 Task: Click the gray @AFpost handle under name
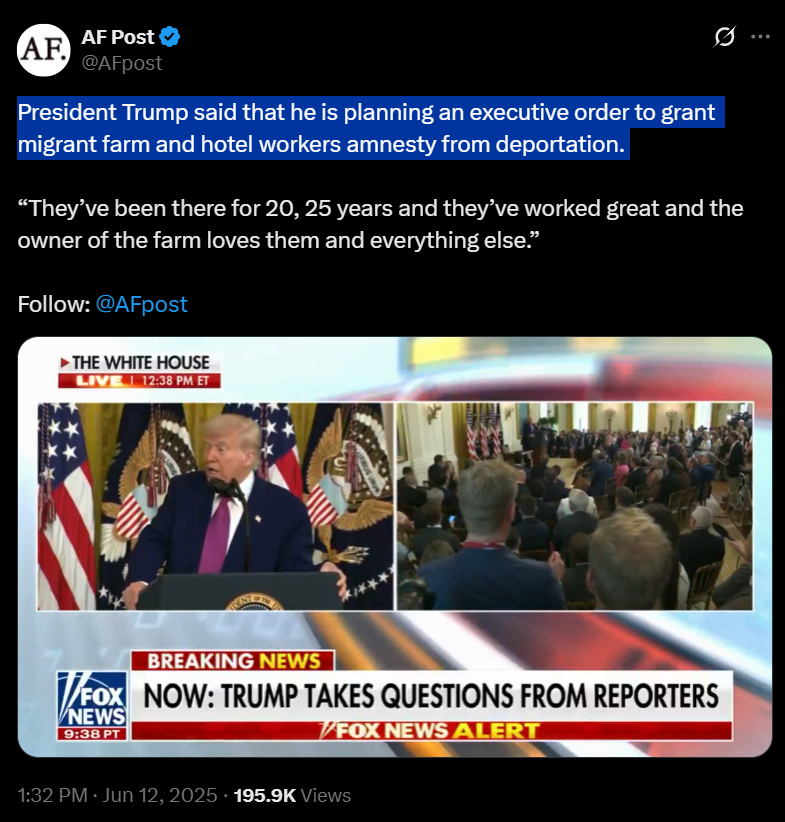(122, 63)
